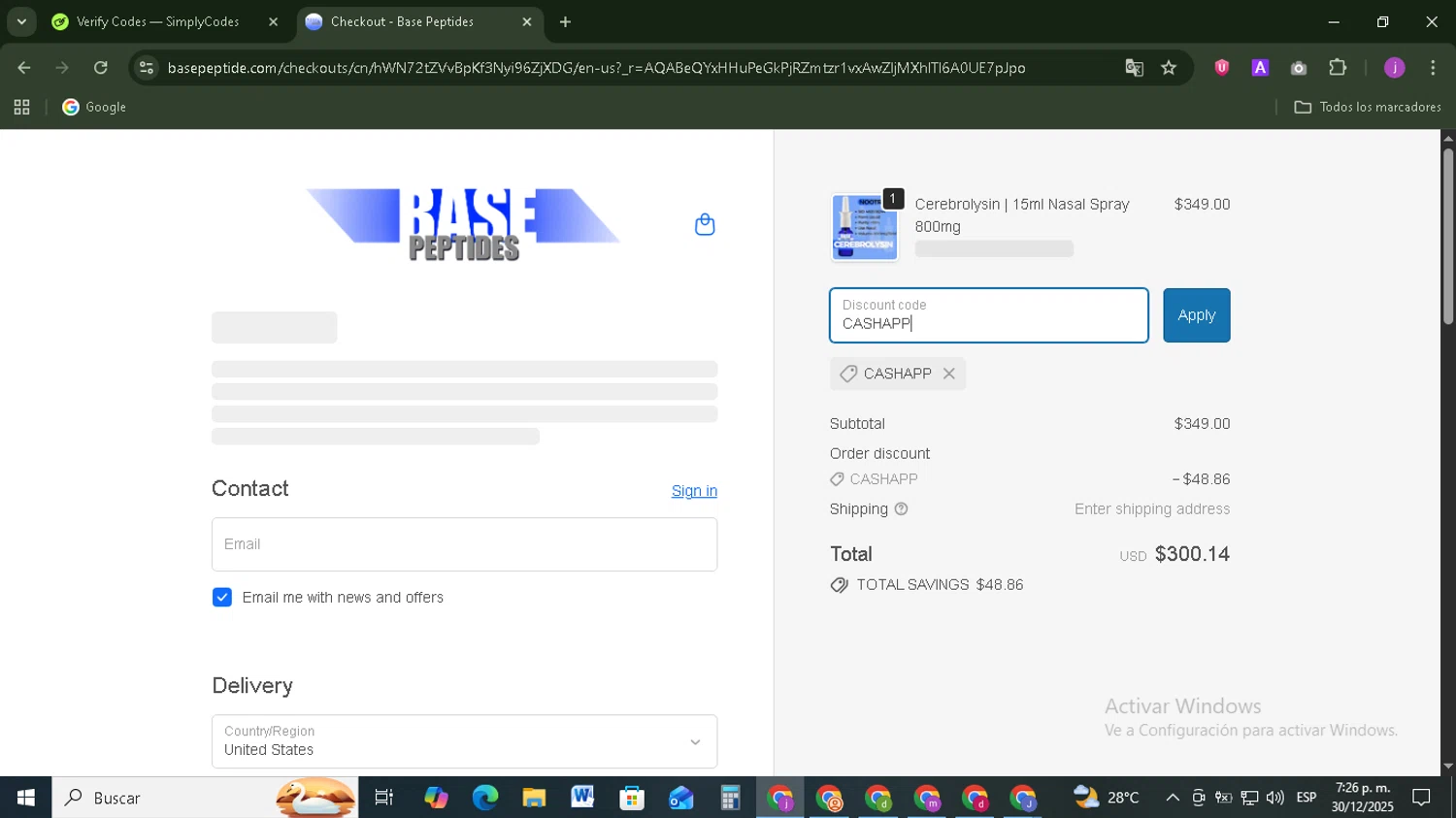
Task: Open Microsoft Store from the taskbar
Action: pos(632,798)
